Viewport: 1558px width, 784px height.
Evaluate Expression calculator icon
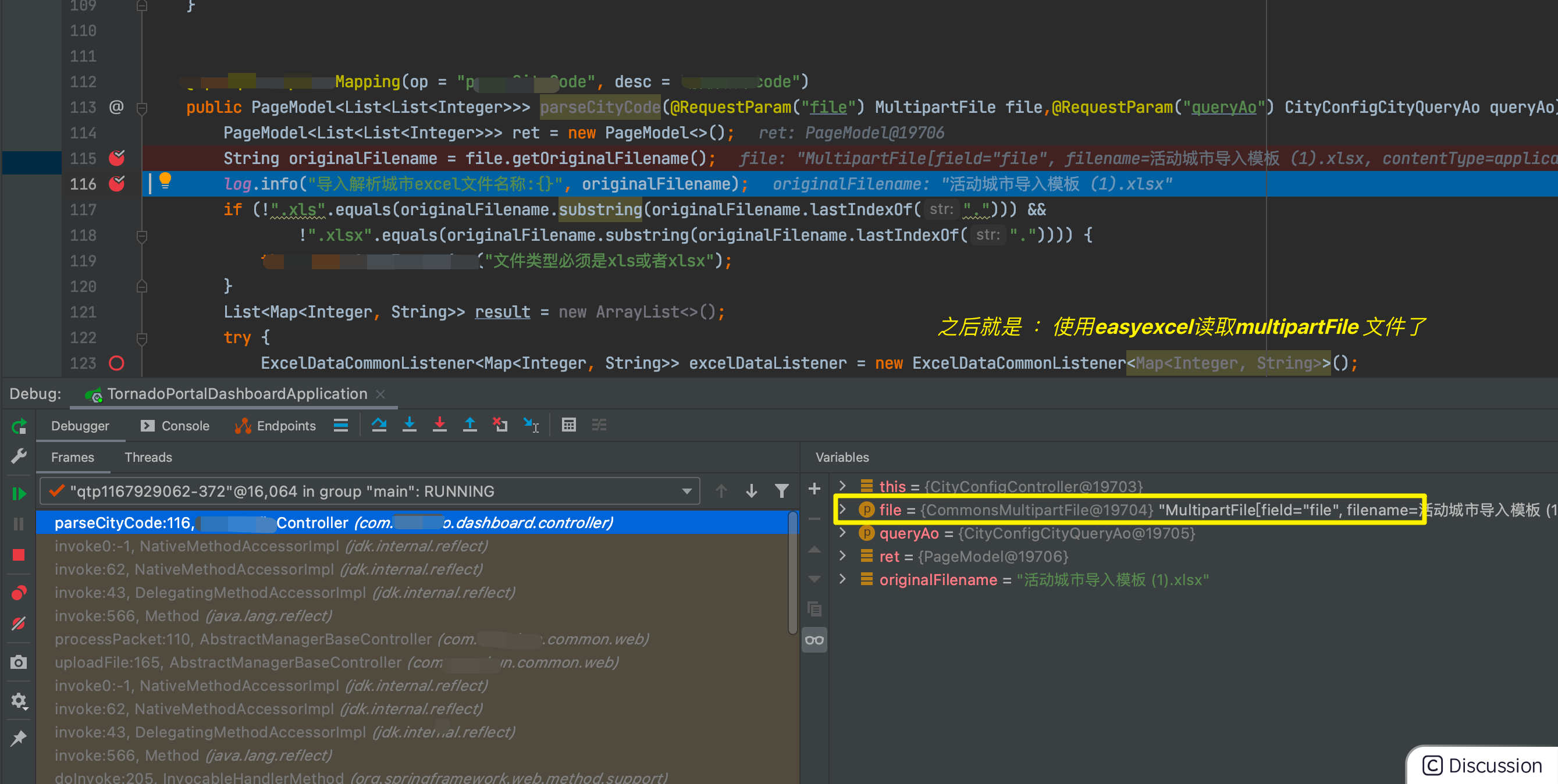click(568, 426)
